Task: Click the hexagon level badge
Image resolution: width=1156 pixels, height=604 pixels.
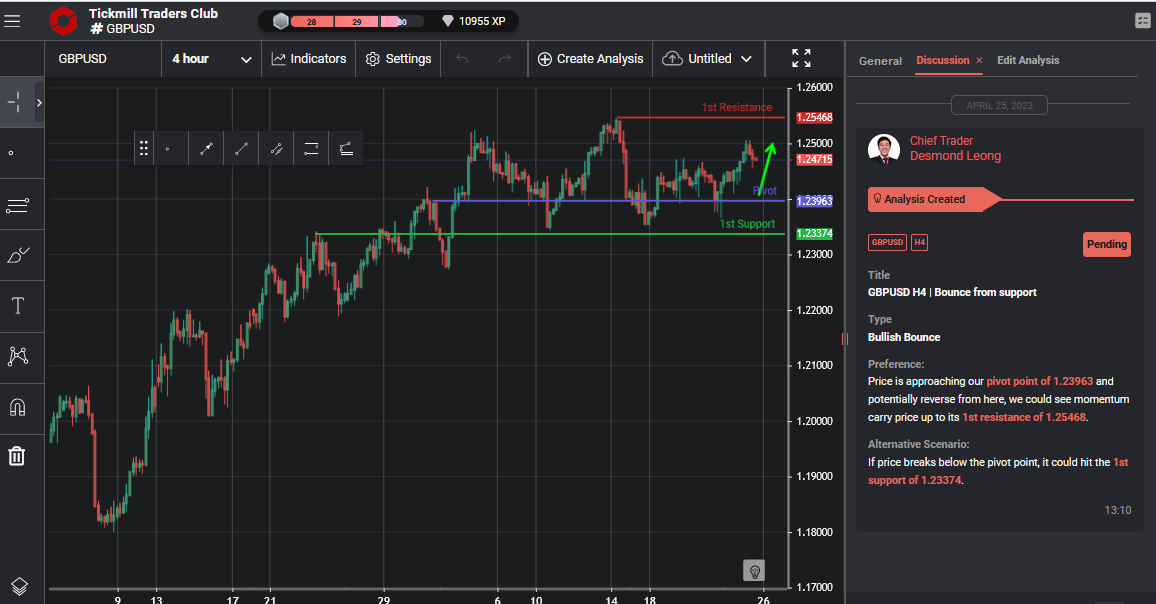Action: click(281, 21)
